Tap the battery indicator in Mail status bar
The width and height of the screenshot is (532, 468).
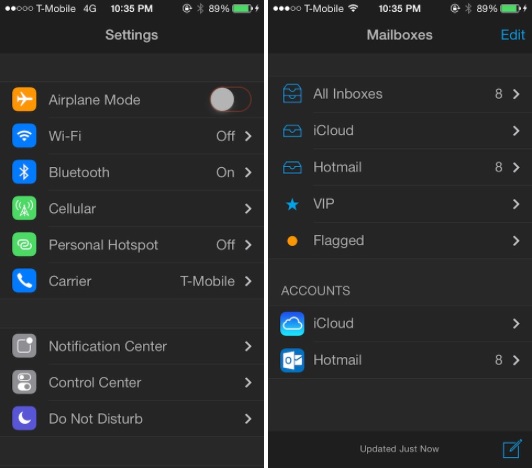coord(511,8)
